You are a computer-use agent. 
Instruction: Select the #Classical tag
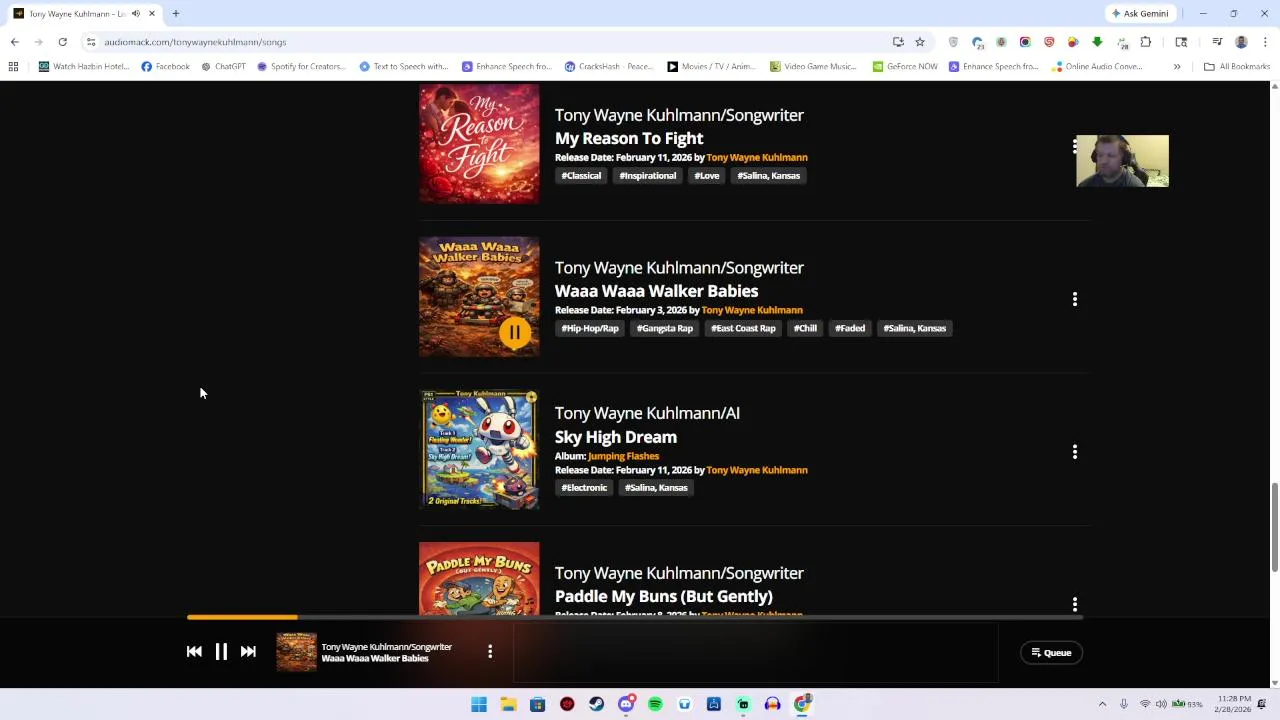click(x=581, y=176)
